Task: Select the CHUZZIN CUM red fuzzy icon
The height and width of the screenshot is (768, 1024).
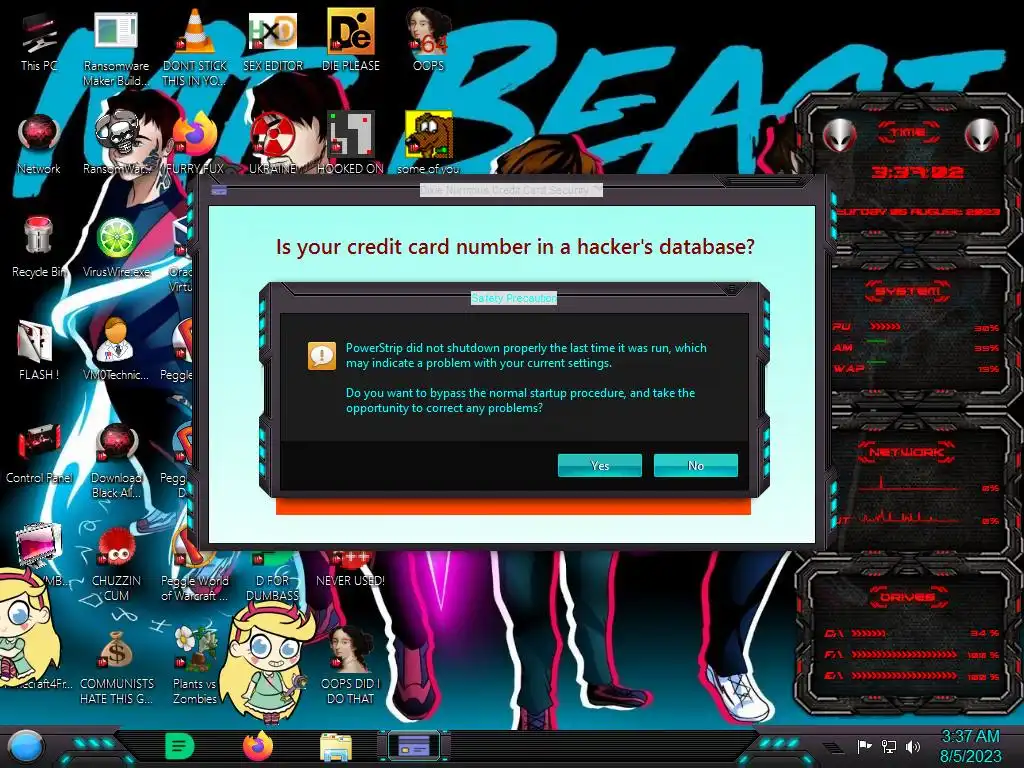Action: point(116,564)
